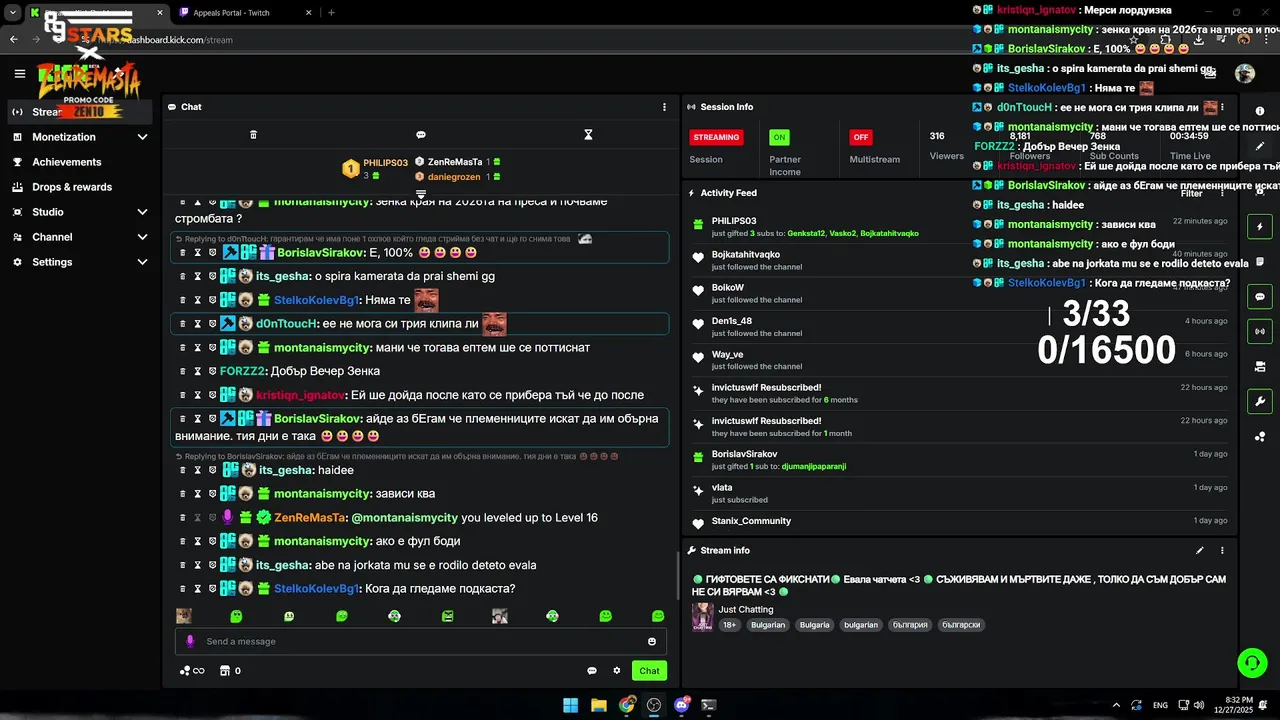
Task: Click the Just Chatting category thumbnail
Action: 703,617
